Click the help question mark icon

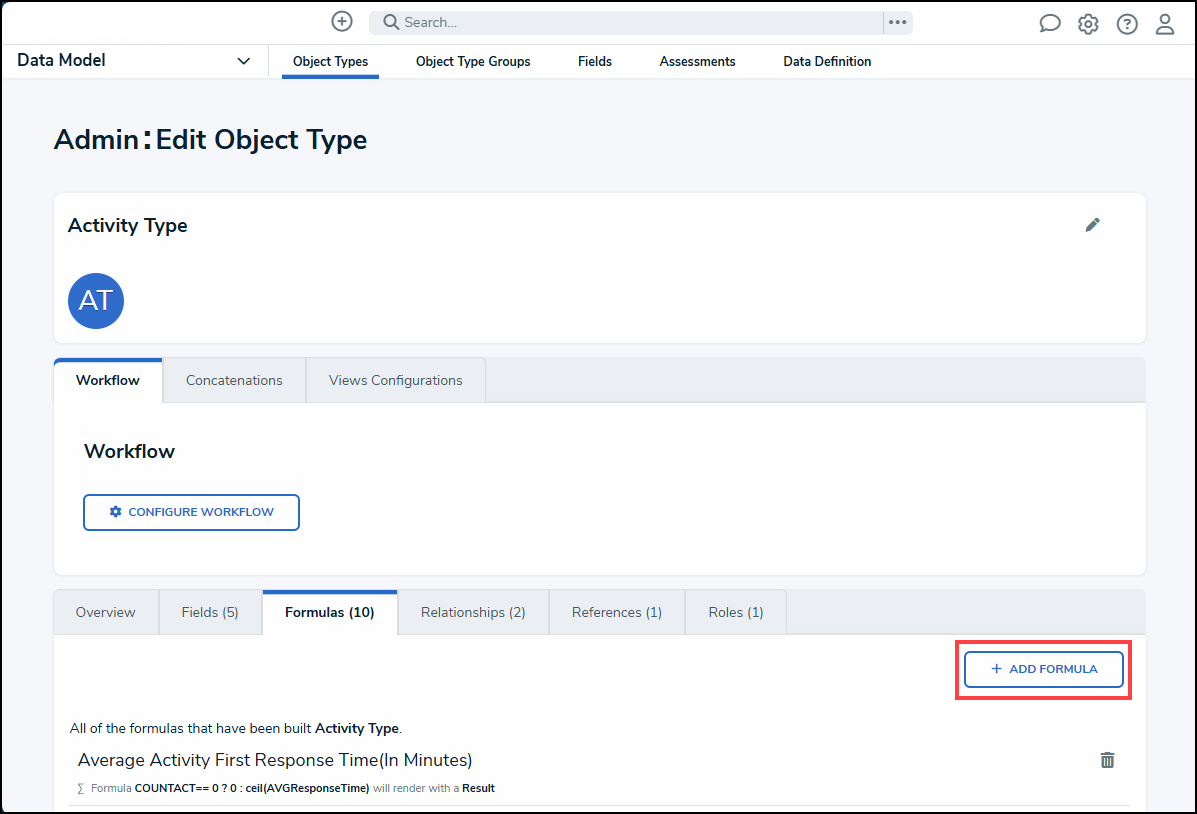click(x=1127, y=24)
